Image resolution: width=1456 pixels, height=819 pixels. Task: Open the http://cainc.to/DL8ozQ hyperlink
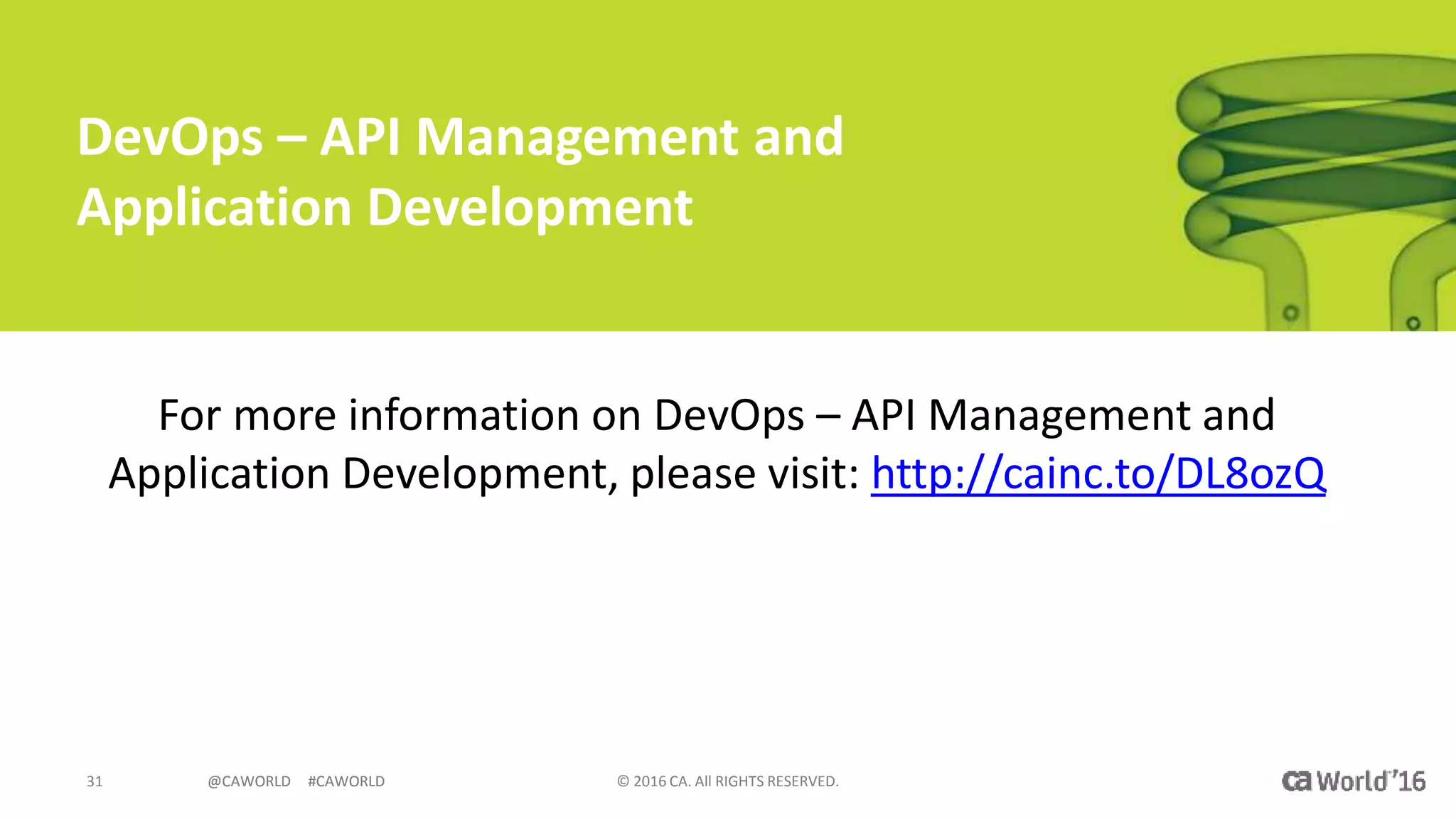coord(1098,473)
